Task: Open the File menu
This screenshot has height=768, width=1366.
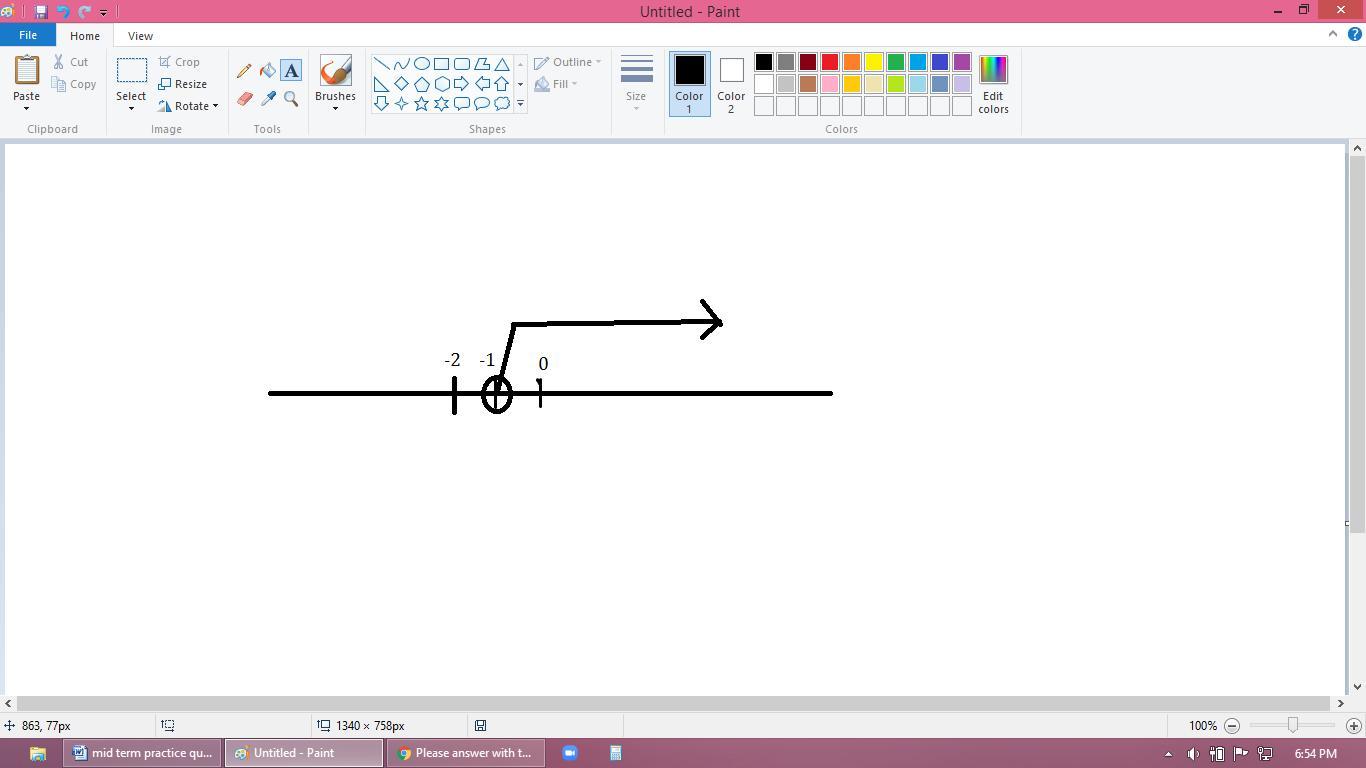Action: (28, 35)
